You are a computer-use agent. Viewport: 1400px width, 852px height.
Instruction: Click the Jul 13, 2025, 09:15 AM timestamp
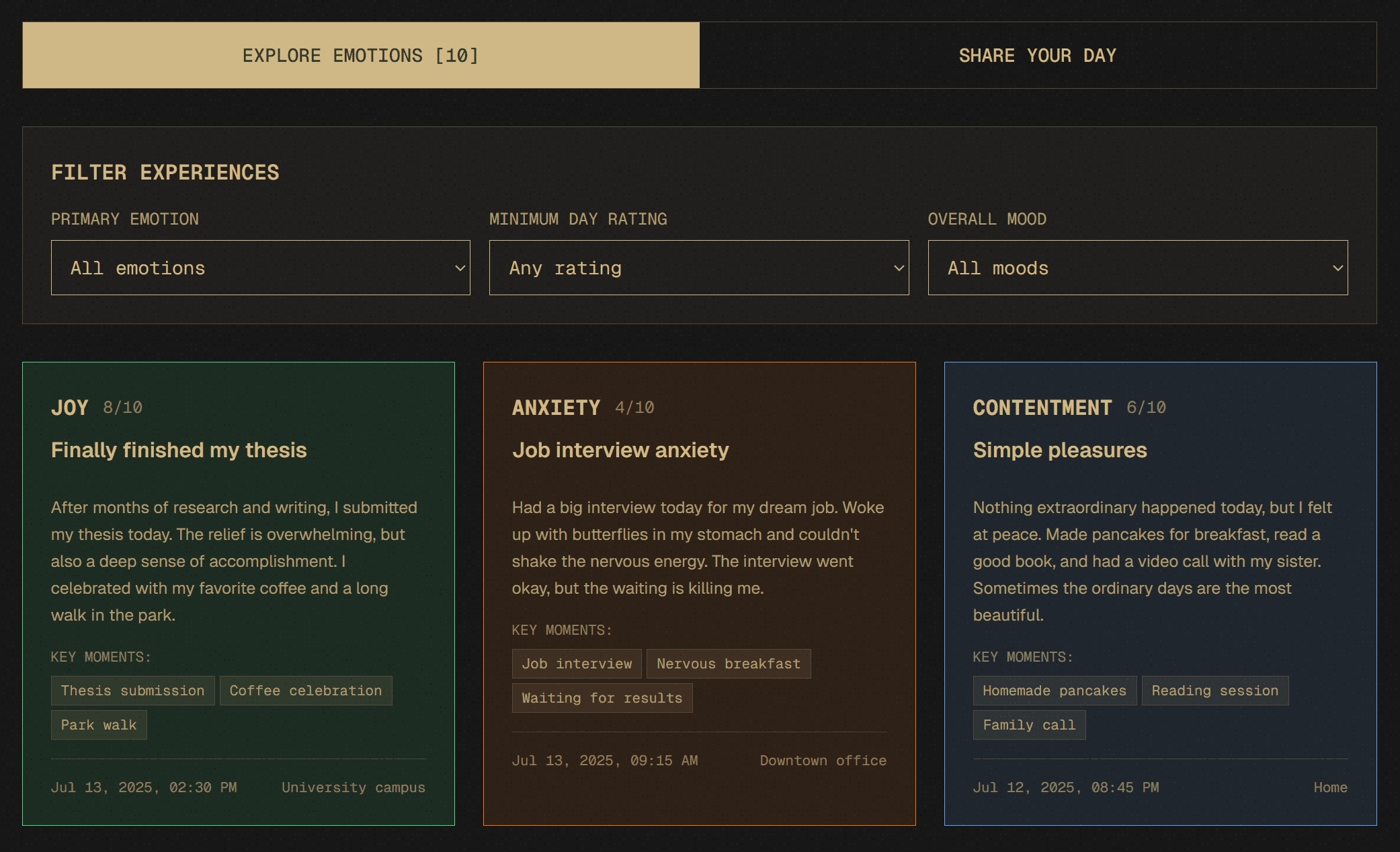pyautogui.click(x=605, y=761)
